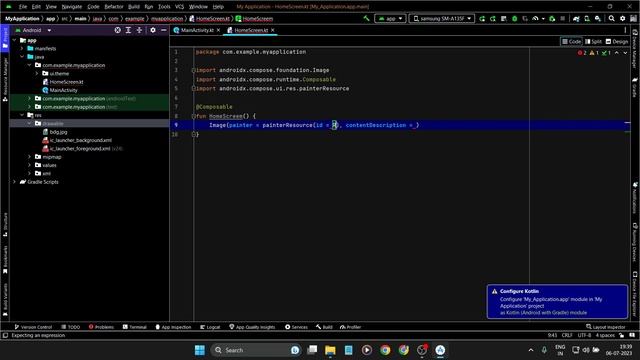
Task: Open the App Inspection tool window
Action: click(x=173, y=327)
